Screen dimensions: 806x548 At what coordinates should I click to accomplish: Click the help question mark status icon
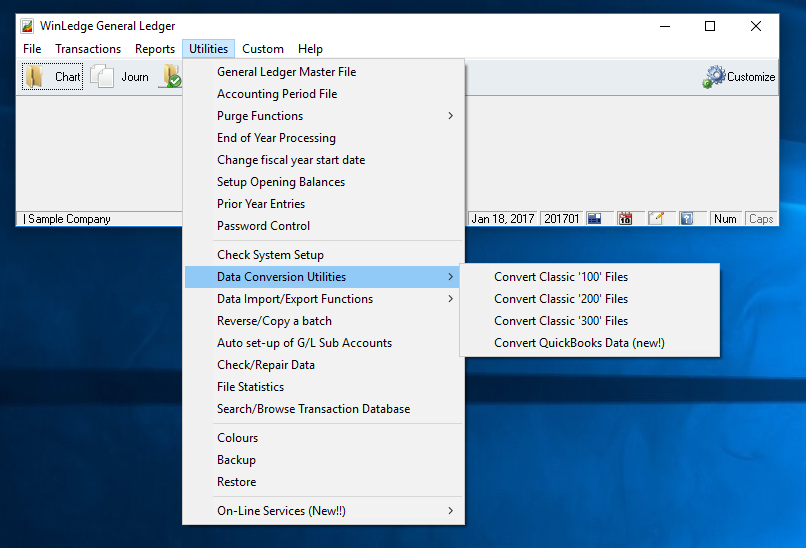[687, 219]
